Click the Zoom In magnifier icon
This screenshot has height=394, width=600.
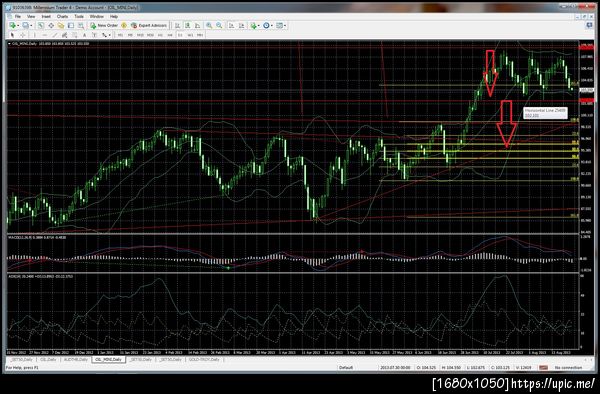tap(209, 25)
